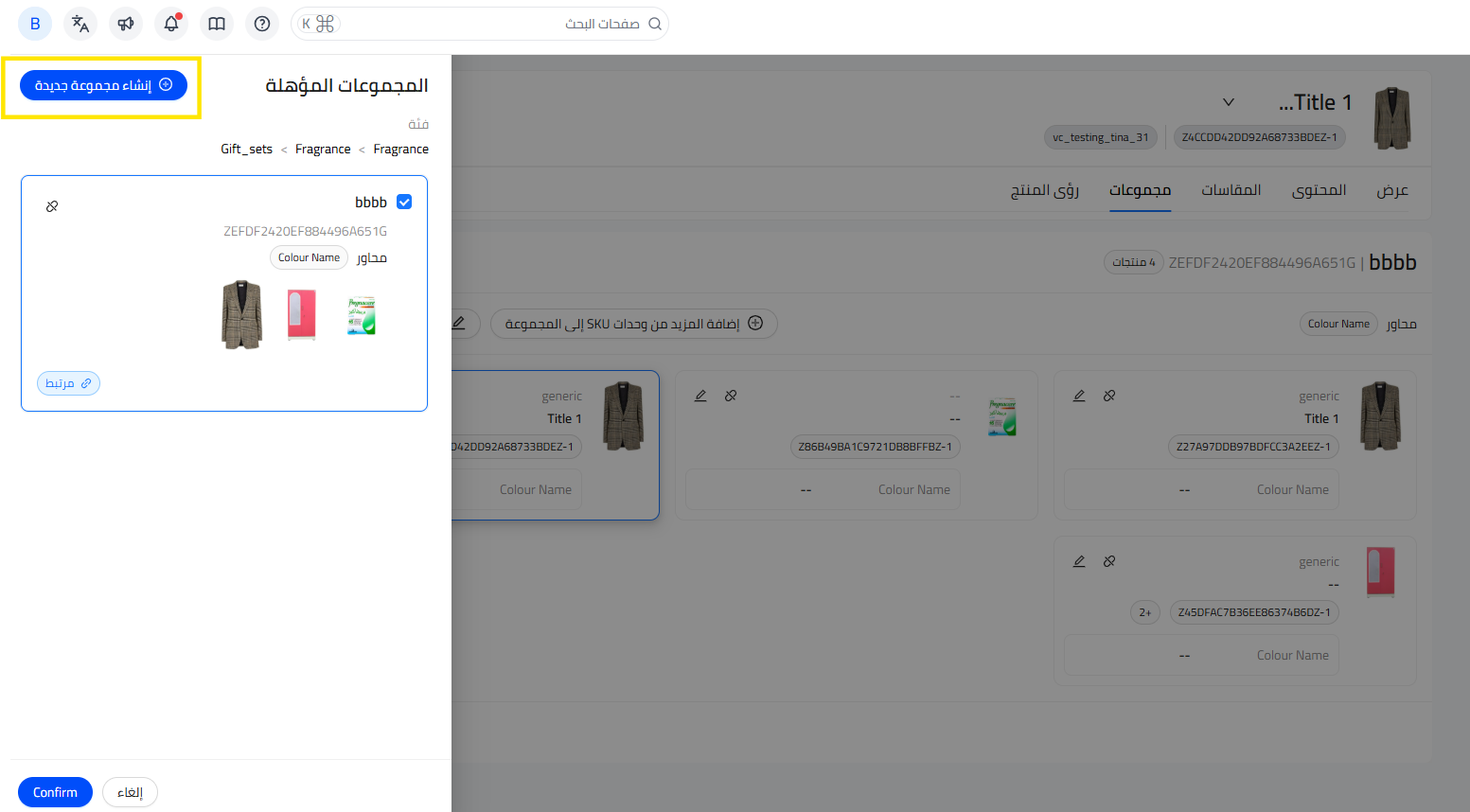Image resolution: width=1470 pixels, height=812 pixels.
Task: Click the help question mark icon
Action: pos(262,24)
